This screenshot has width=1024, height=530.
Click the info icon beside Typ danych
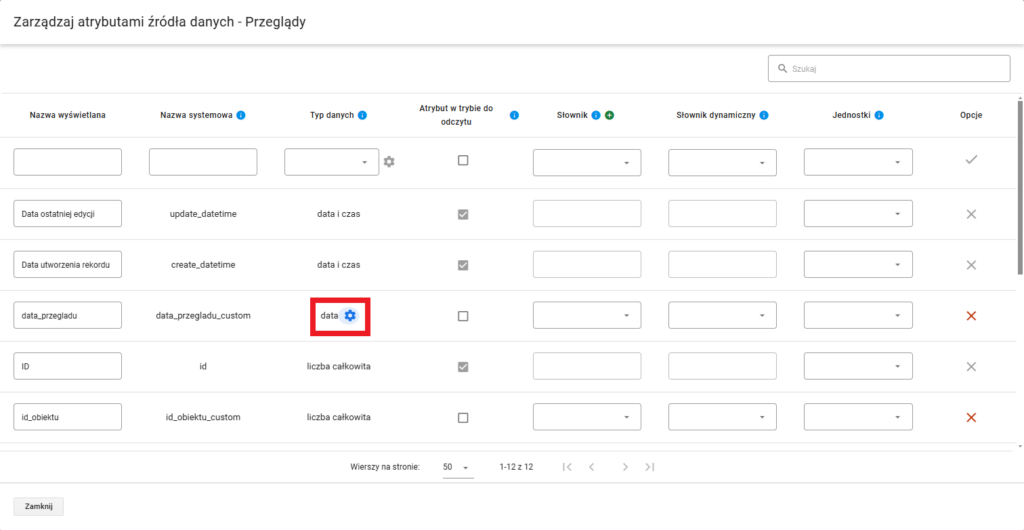tap(362, 115)
